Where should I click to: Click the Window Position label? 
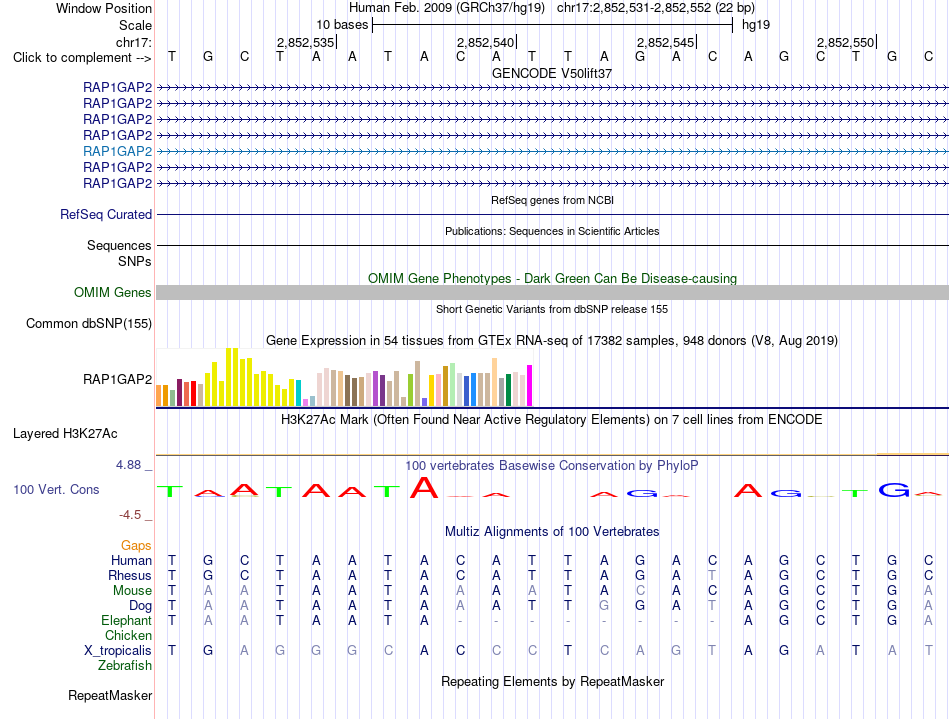click(104, 8)
